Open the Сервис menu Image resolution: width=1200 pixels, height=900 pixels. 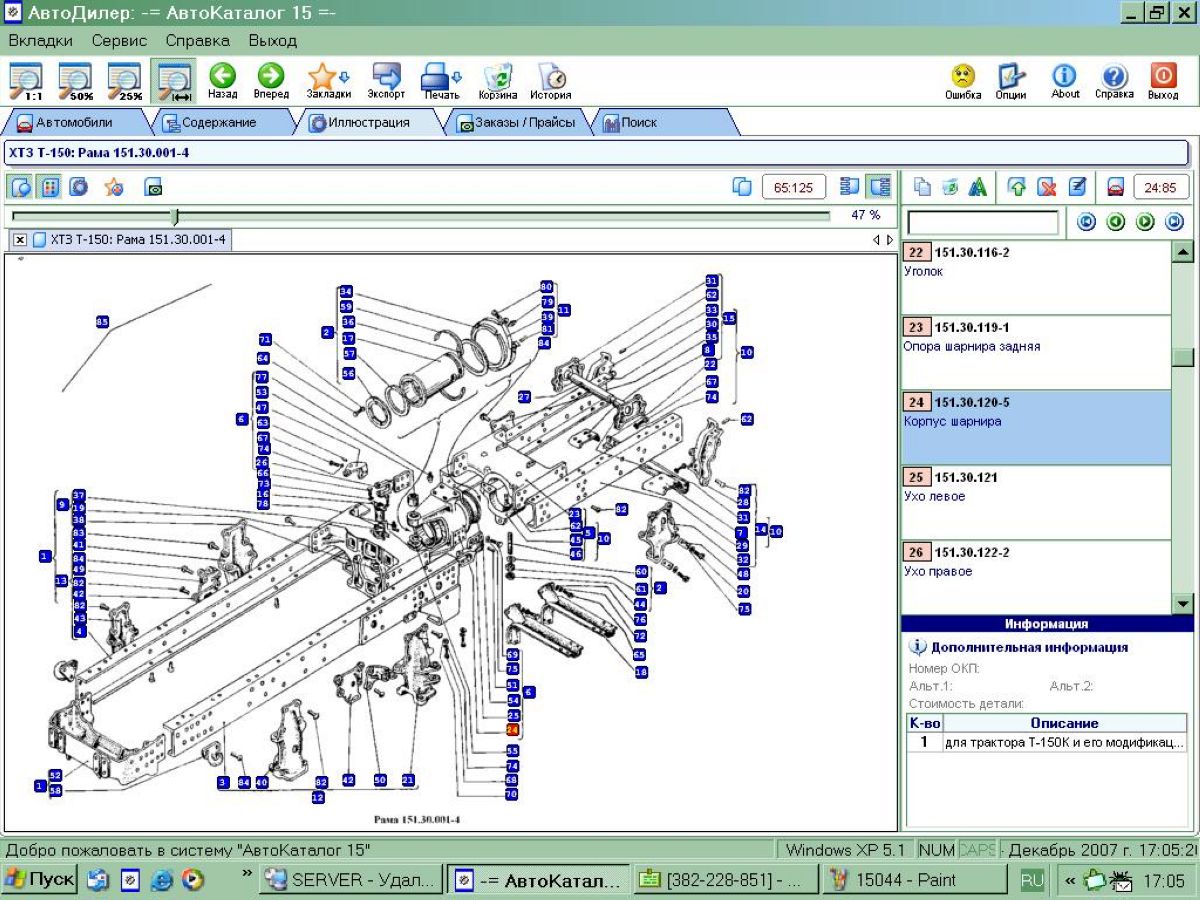[x=119, y=41]
